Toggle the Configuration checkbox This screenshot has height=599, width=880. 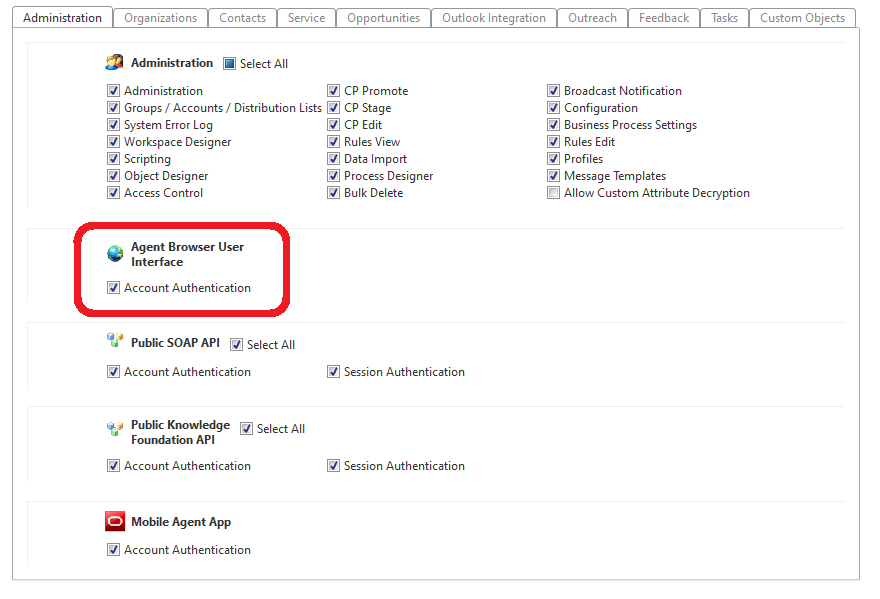pos(553,107)
